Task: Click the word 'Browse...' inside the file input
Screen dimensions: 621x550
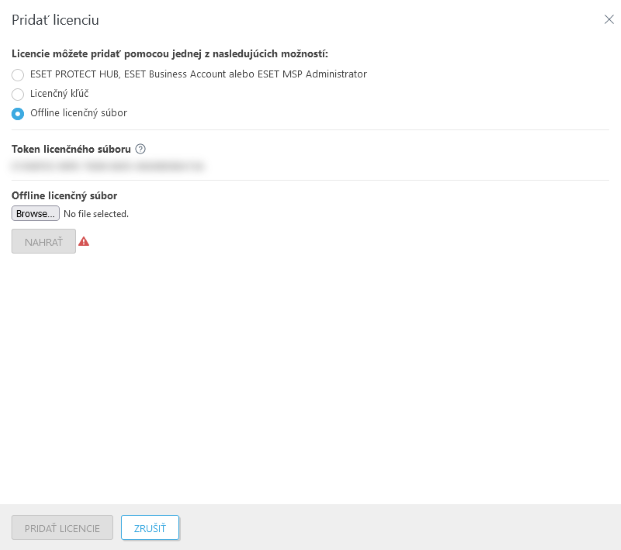Action: [x=36, y=213]
